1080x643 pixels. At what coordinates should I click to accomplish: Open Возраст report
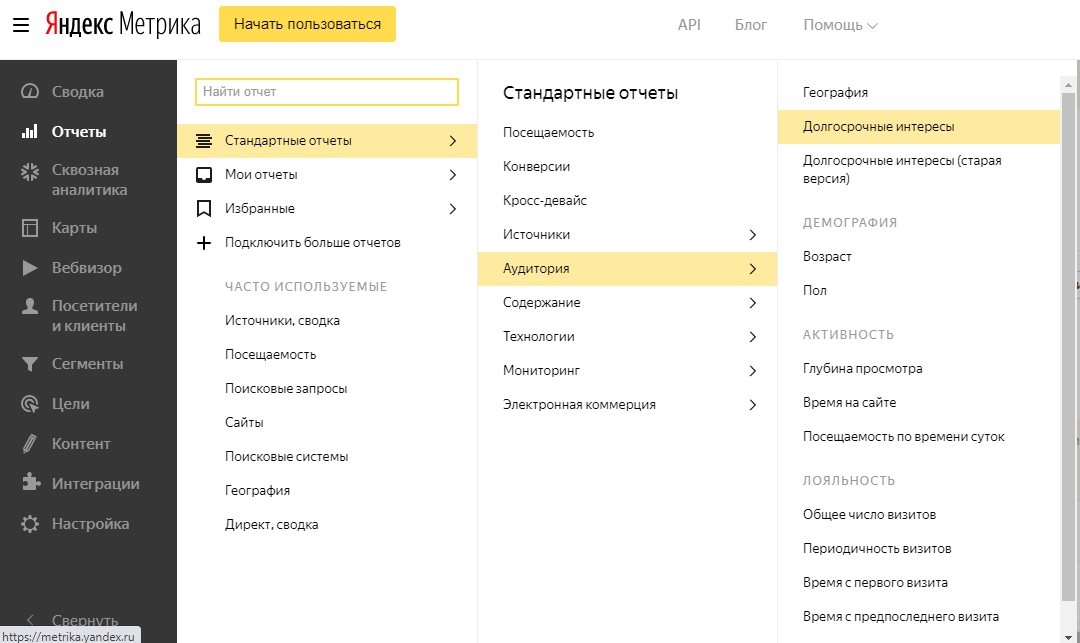click(x=827, y=256)
